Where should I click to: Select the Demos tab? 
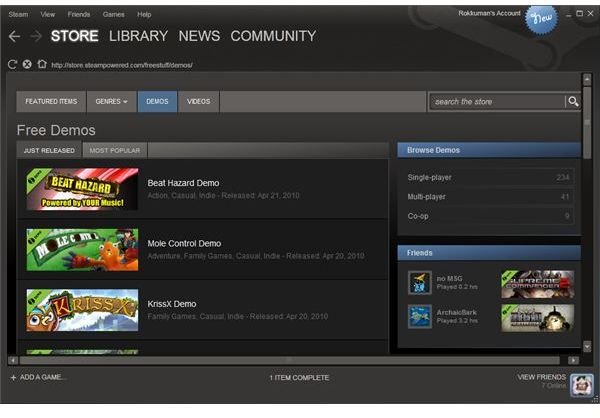coord(157,101)
